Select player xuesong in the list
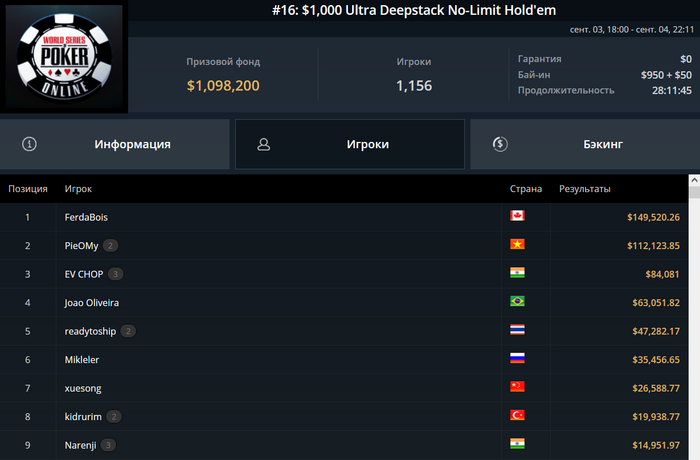 [x=83, y=389]
